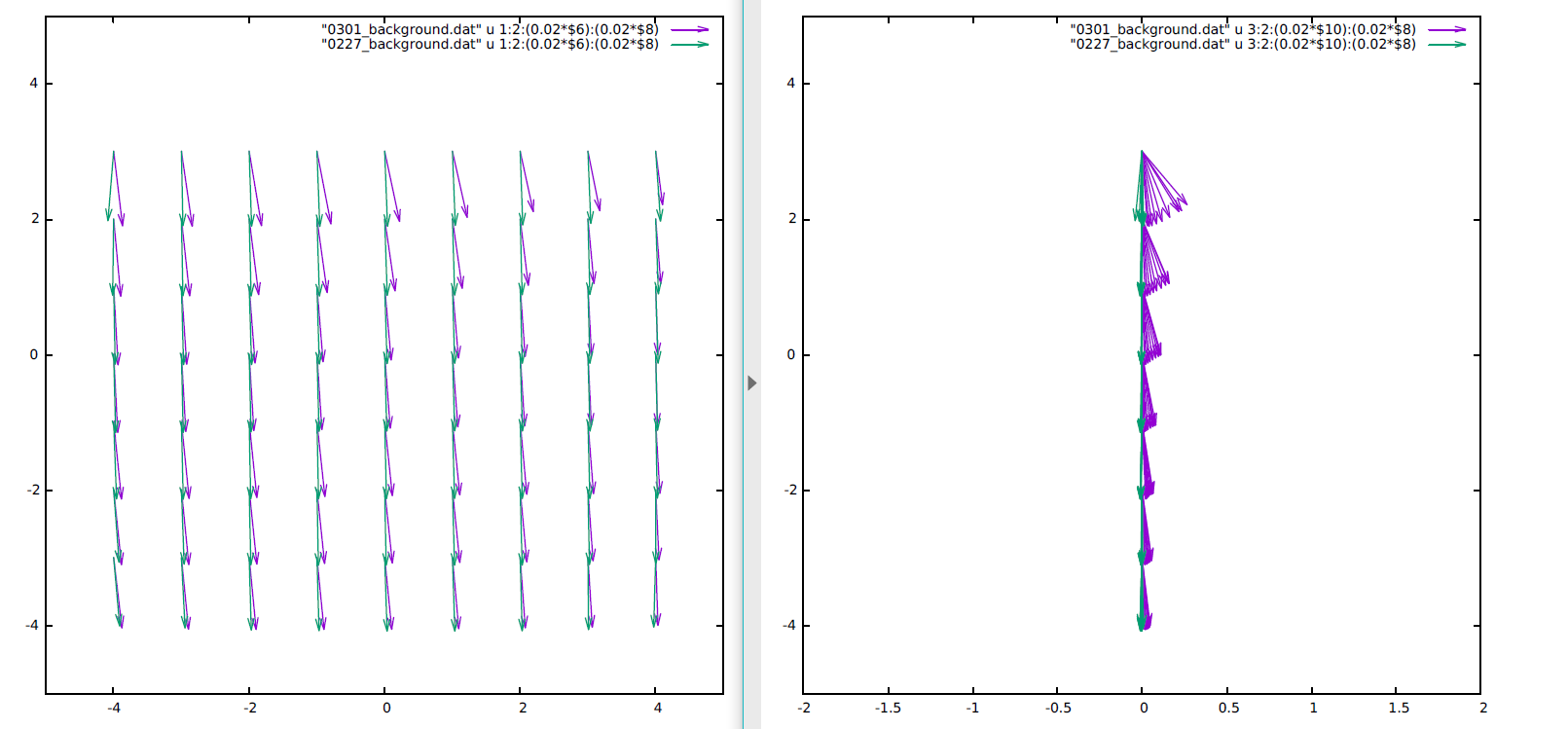Click the -1.5 x-axis label on right plot

pos(888,709)
